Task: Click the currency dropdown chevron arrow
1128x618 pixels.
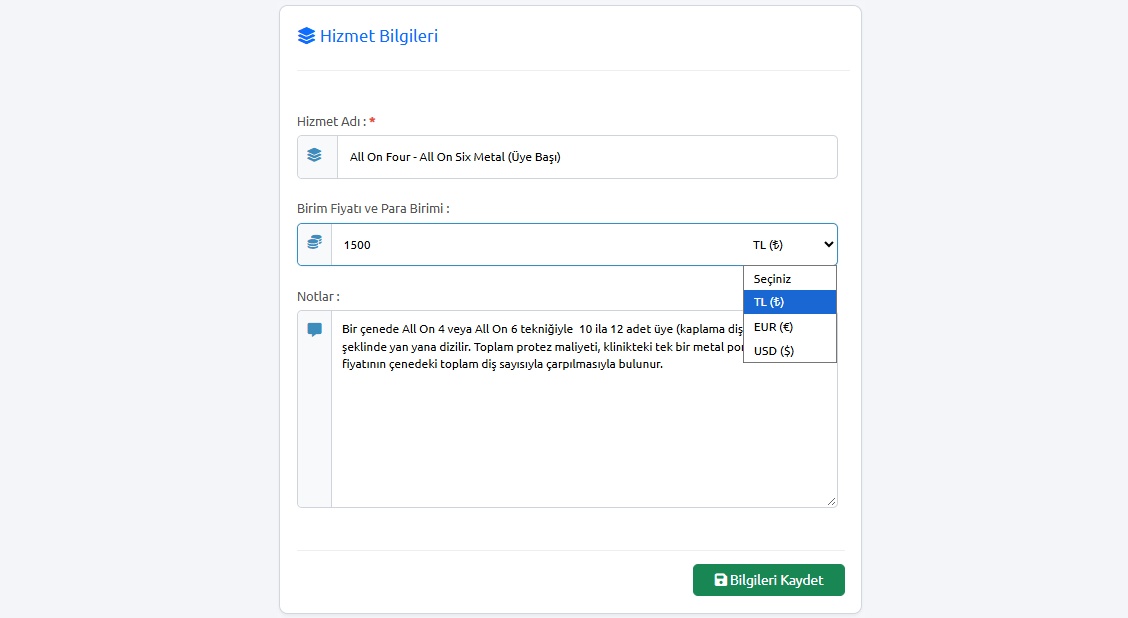Action: 829,245
